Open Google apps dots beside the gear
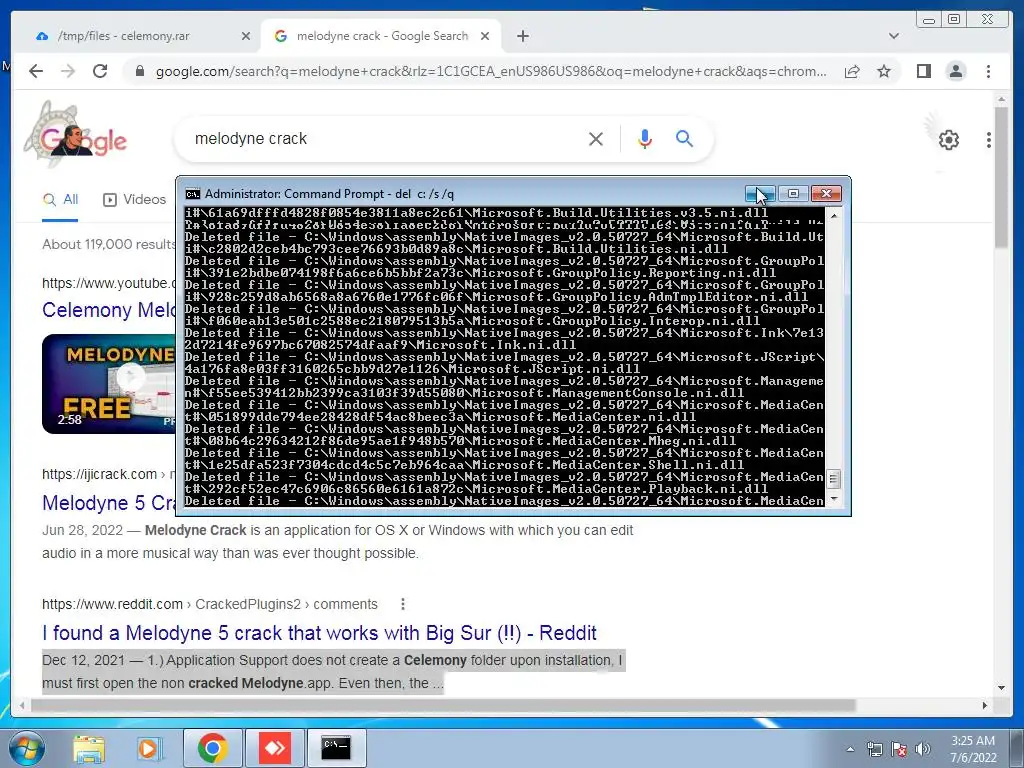The height and width of the screenshot is (768, 1024). tap(989, 139)
